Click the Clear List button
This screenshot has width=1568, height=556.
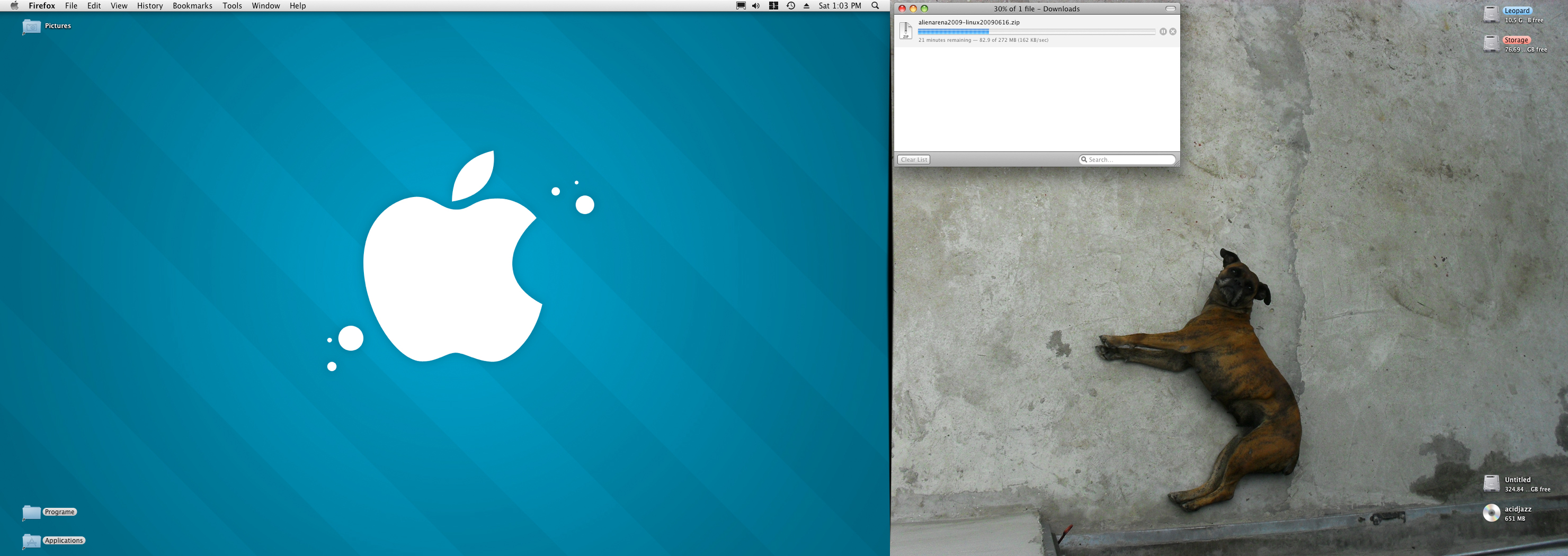coord(914,159)
